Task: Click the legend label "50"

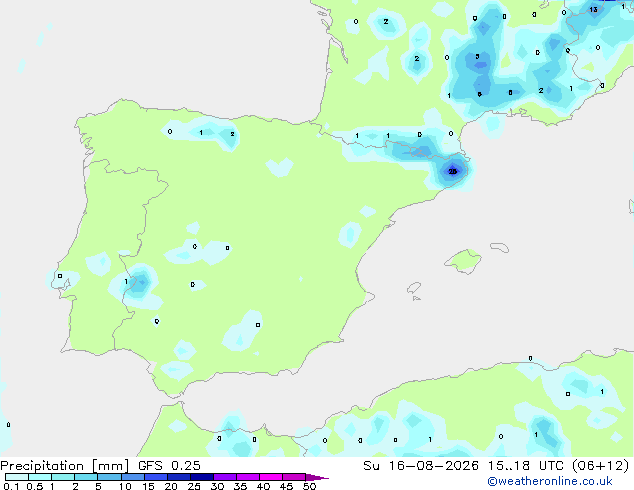Action: (309, 486)
